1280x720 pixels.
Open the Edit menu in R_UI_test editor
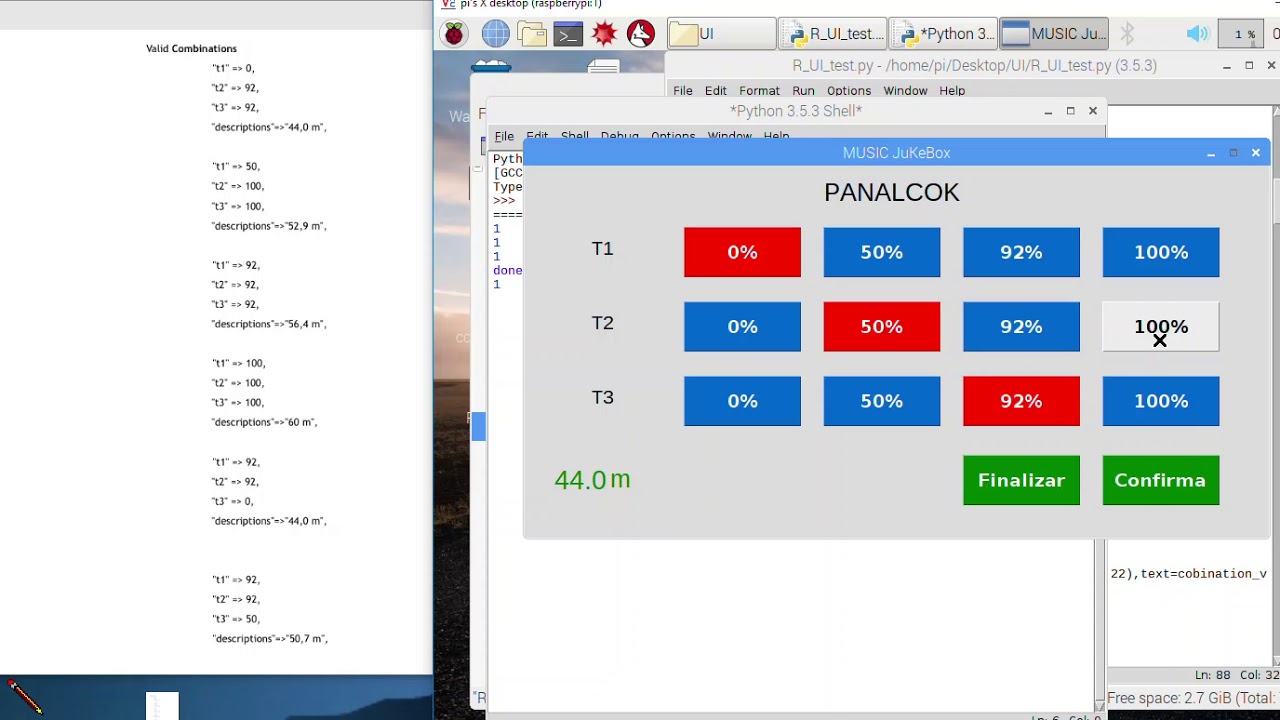[x=715, y=90]
